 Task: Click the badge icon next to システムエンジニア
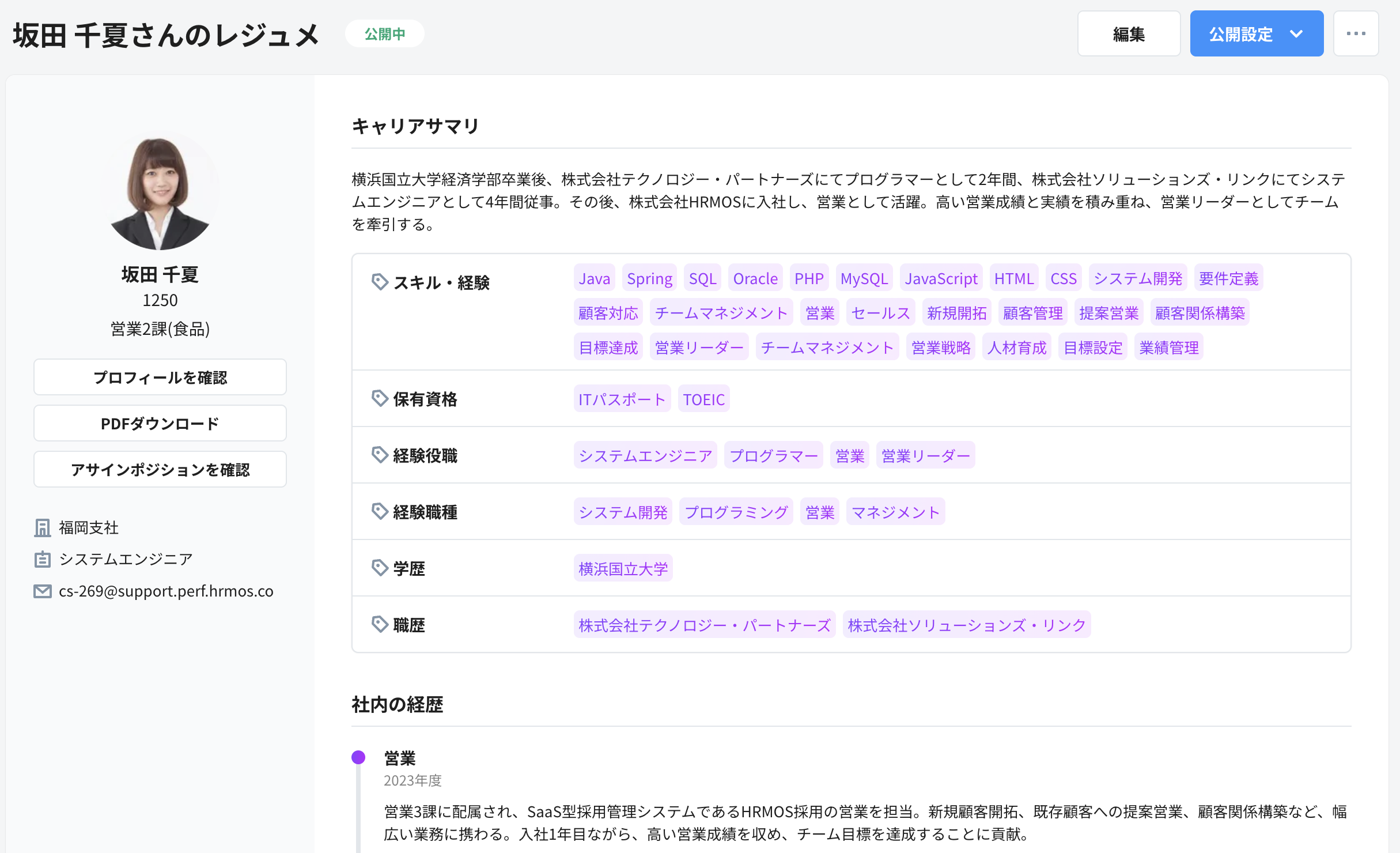[43, 559]
